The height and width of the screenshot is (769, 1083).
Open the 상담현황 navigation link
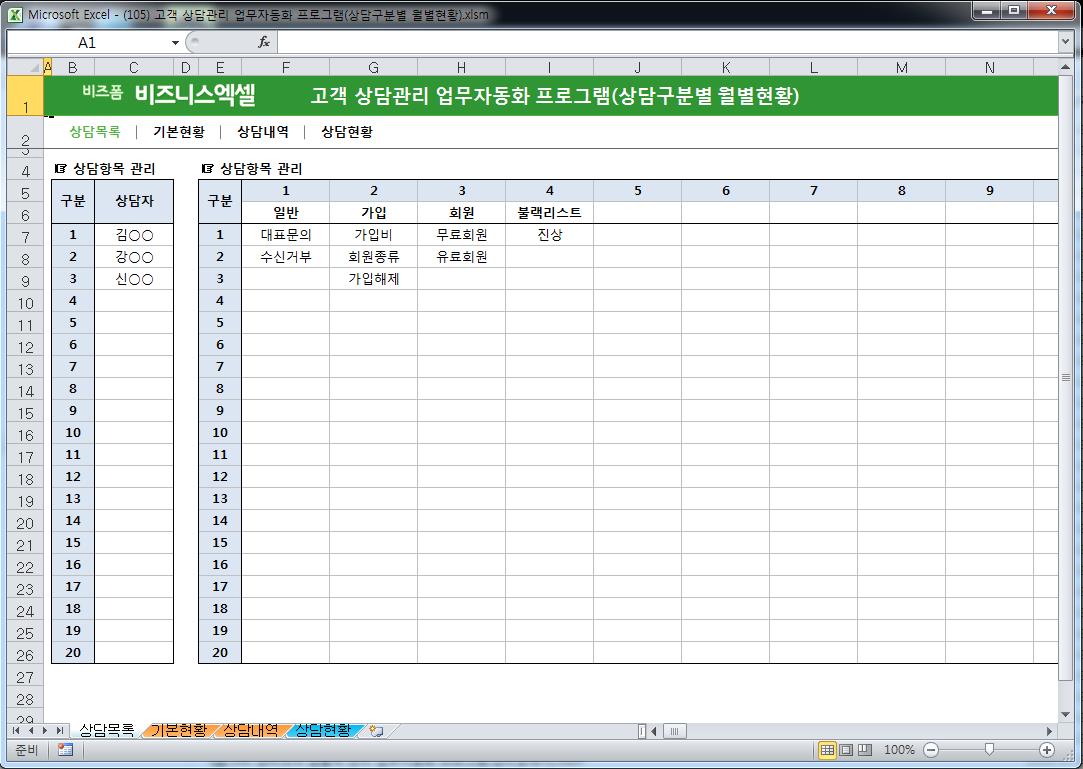347,131
